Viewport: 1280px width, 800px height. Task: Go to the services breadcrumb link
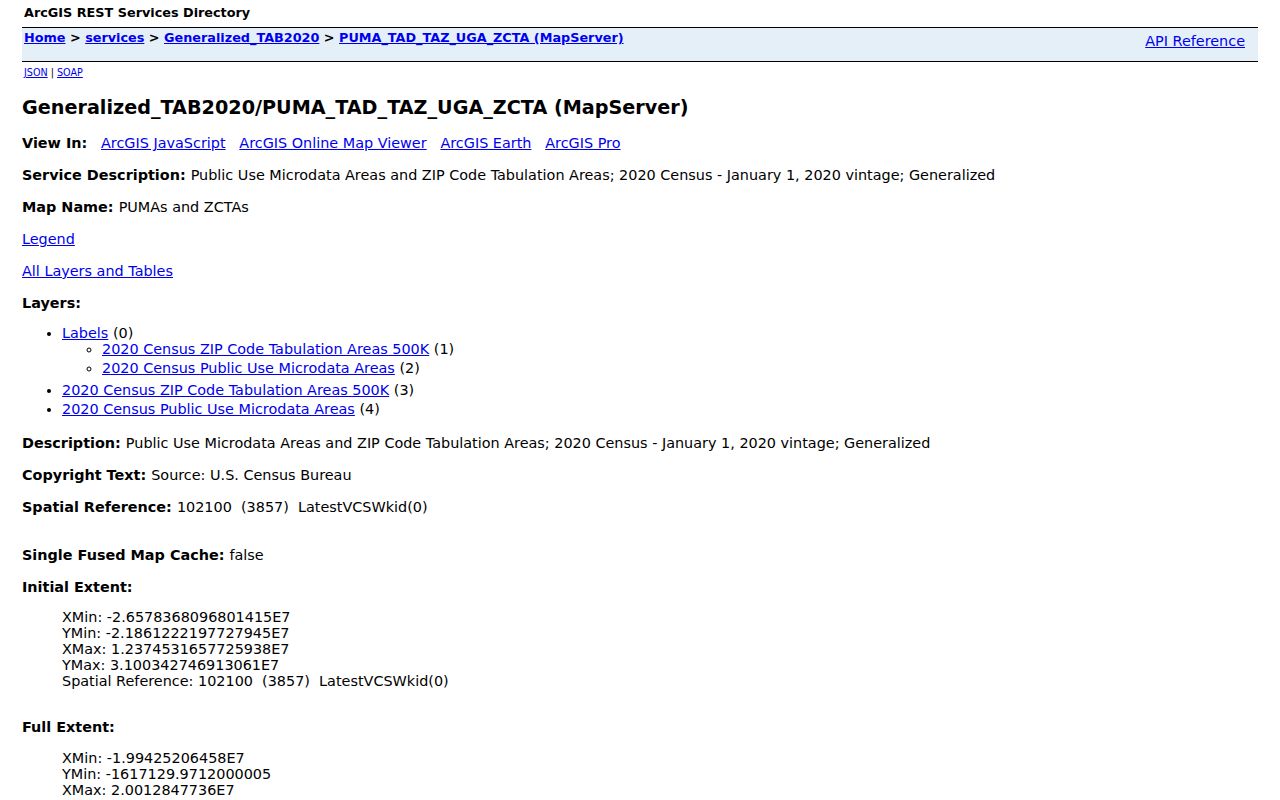115,38
